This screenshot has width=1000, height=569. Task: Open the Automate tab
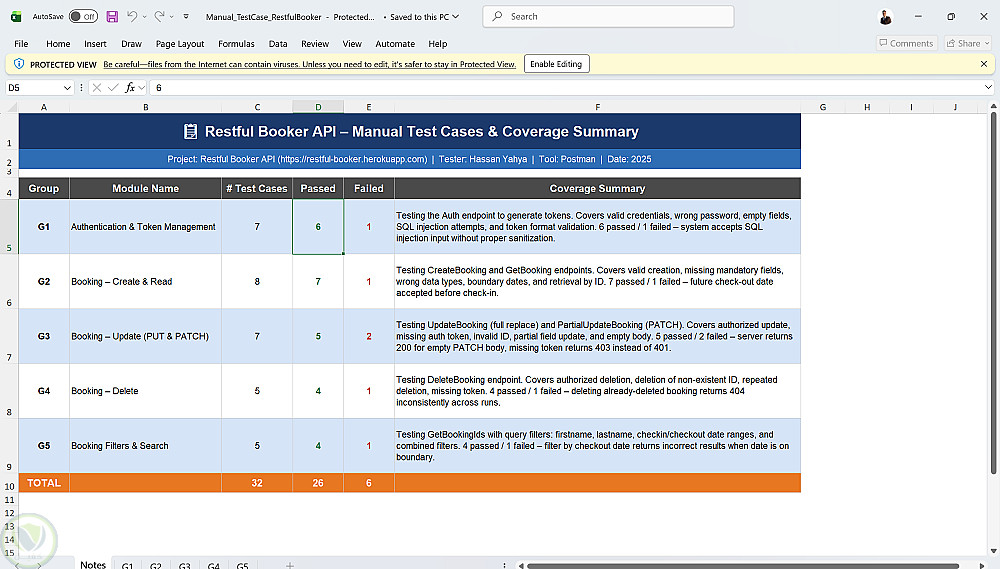pyautogui.click(x=395, y=43)
